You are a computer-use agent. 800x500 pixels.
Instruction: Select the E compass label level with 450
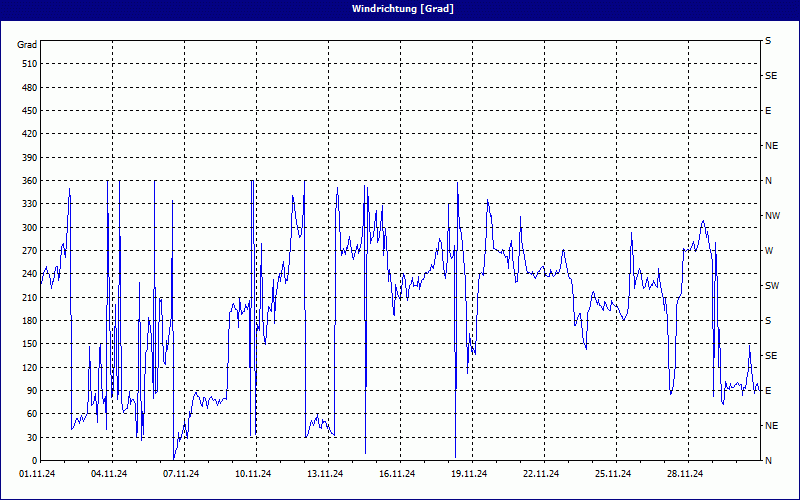click(768, 111)
